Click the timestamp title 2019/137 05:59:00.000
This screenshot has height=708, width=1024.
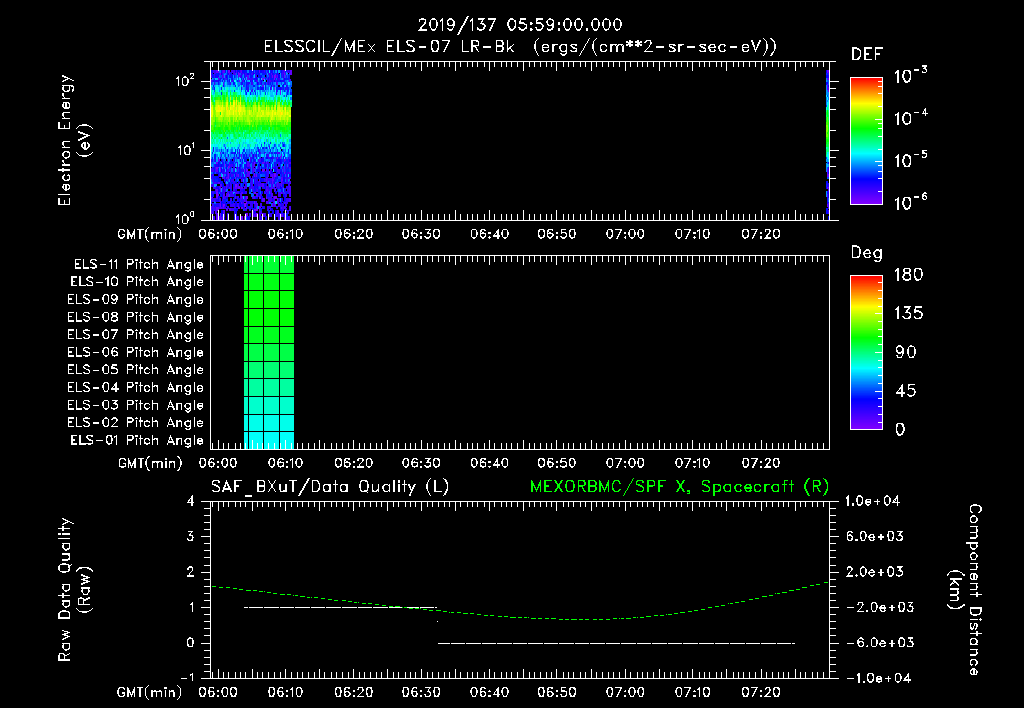point(520,25)
